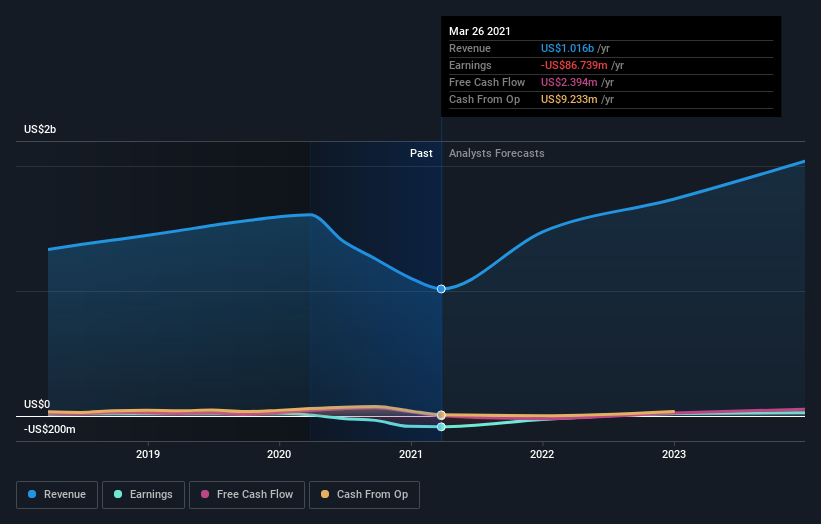Image resolution: width=821 pixels, height=524 pixels.
Task: Click the Revenue row label in tooltip
Action: pos(470,48)
